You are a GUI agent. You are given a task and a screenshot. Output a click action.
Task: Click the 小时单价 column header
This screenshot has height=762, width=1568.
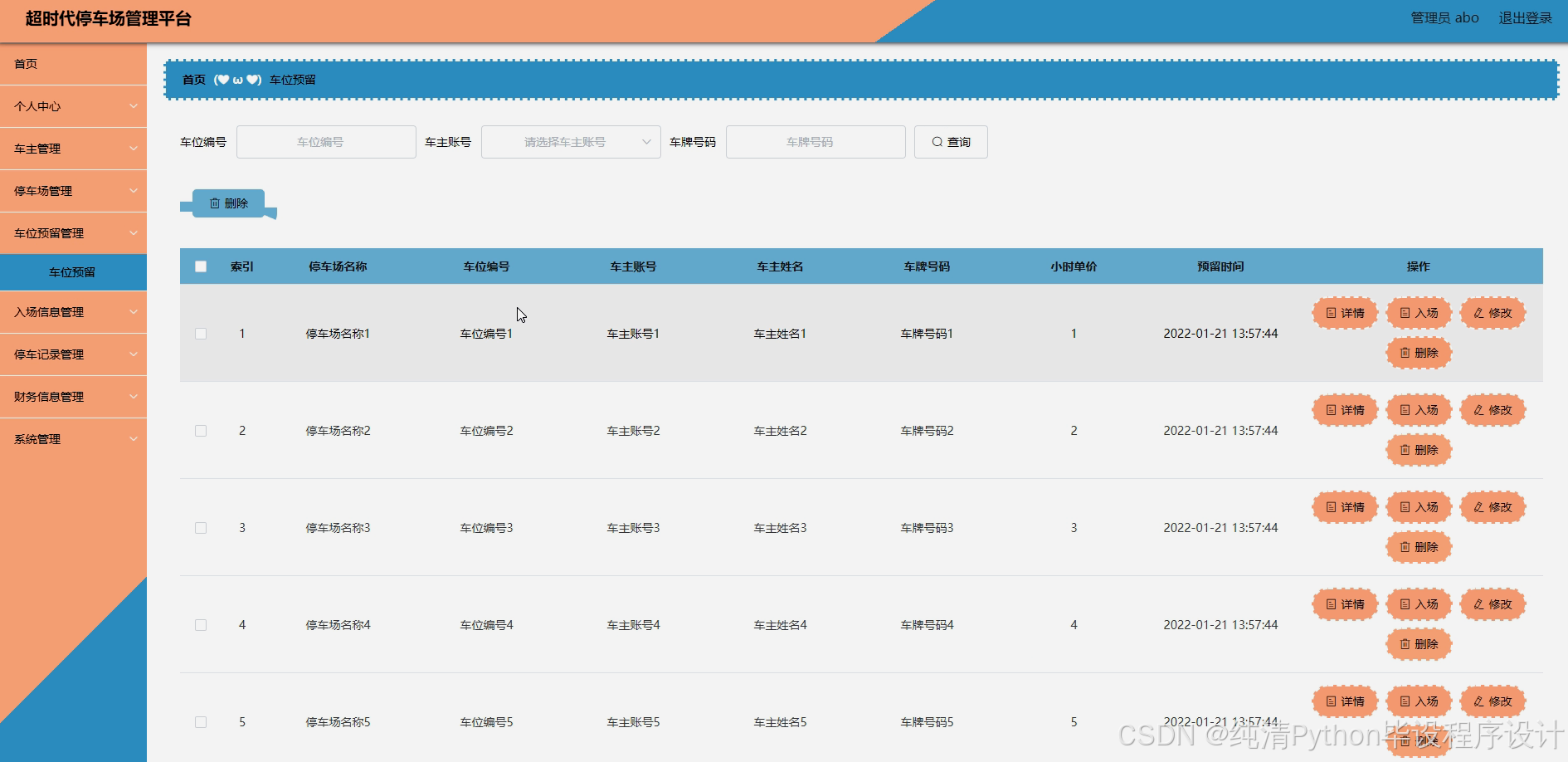1074,266
